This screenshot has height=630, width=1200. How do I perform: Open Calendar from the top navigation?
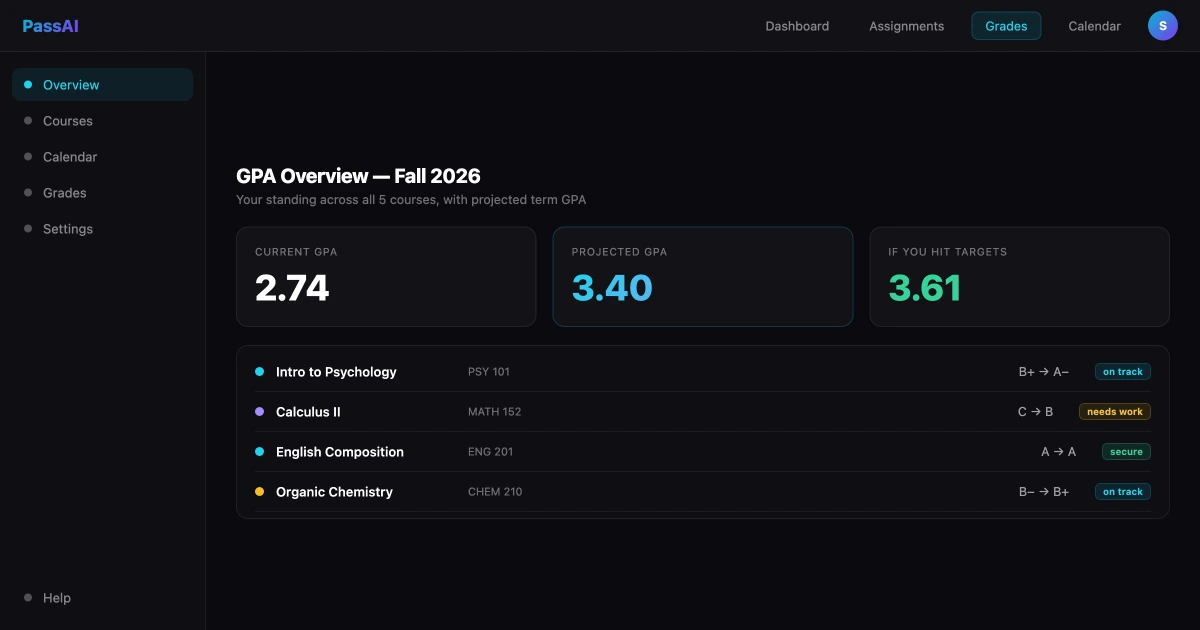coord(1094,26)
